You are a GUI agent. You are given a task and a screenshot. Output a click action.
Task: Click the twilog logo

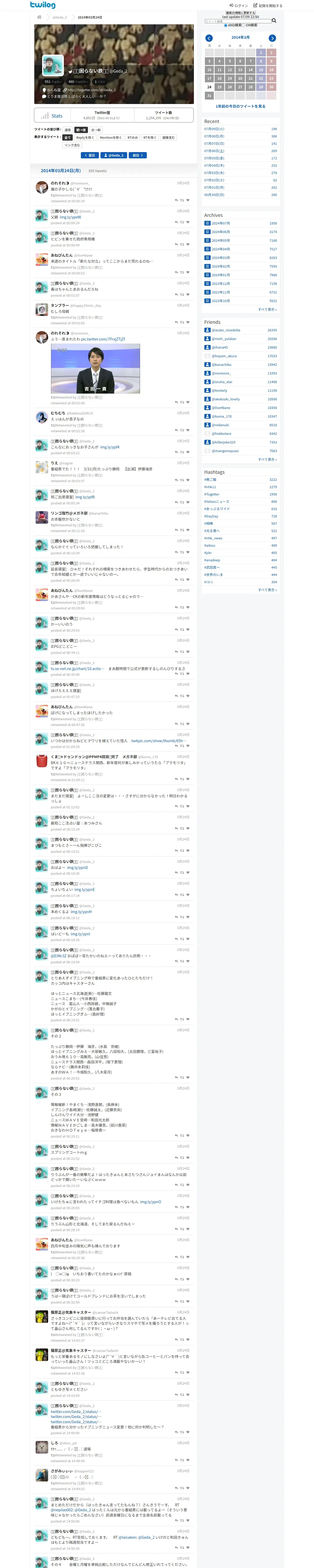pyautogui.click(x=43, y=5)
